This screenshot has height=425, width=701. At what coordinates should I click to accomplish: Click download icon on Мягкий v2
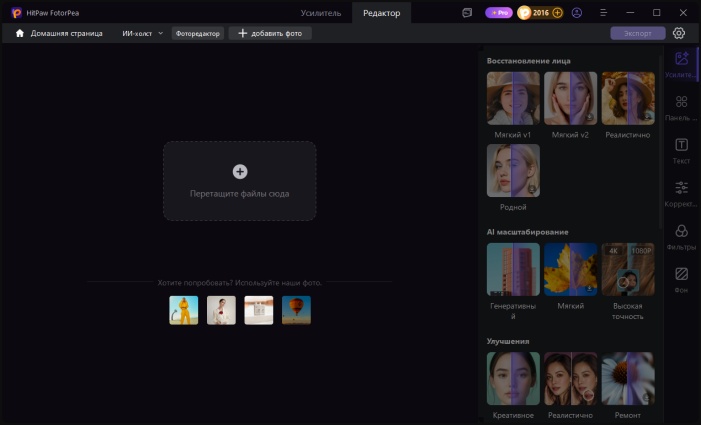coord(590,117)
